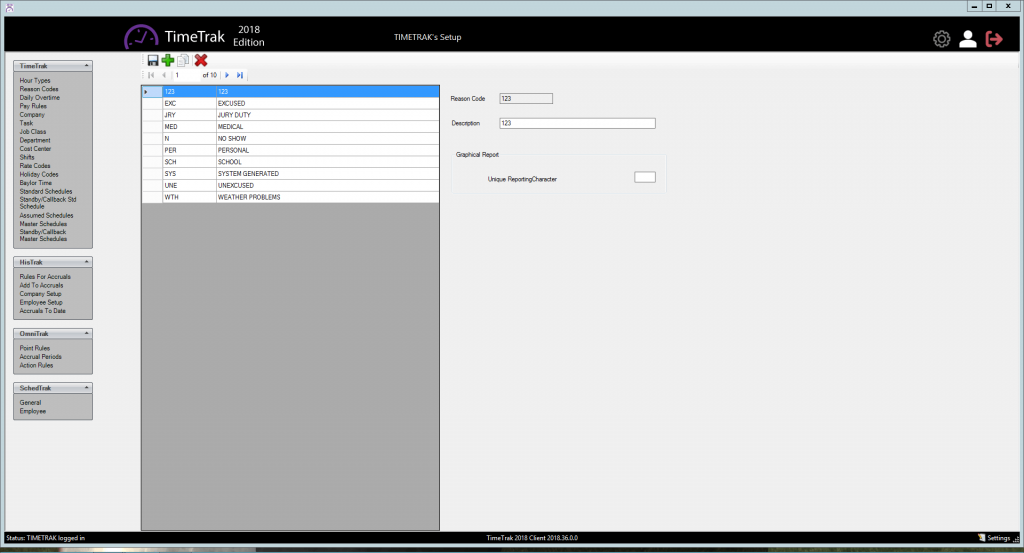Open the user profile icon
This screenshot has height=553, width=1024.
click(967, 39)
